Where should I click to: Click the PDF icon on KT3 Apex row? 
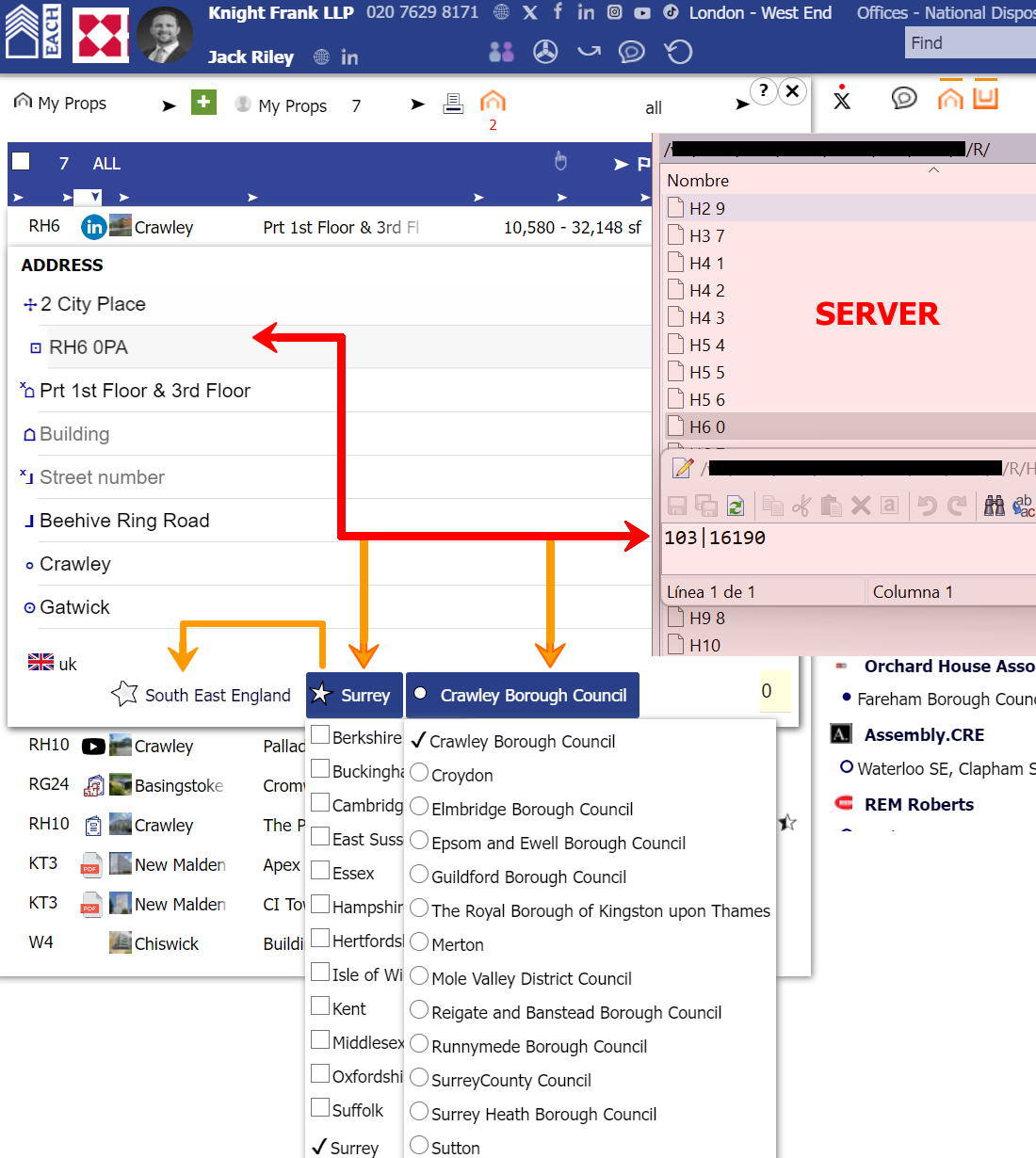click(x=90, y=864)
